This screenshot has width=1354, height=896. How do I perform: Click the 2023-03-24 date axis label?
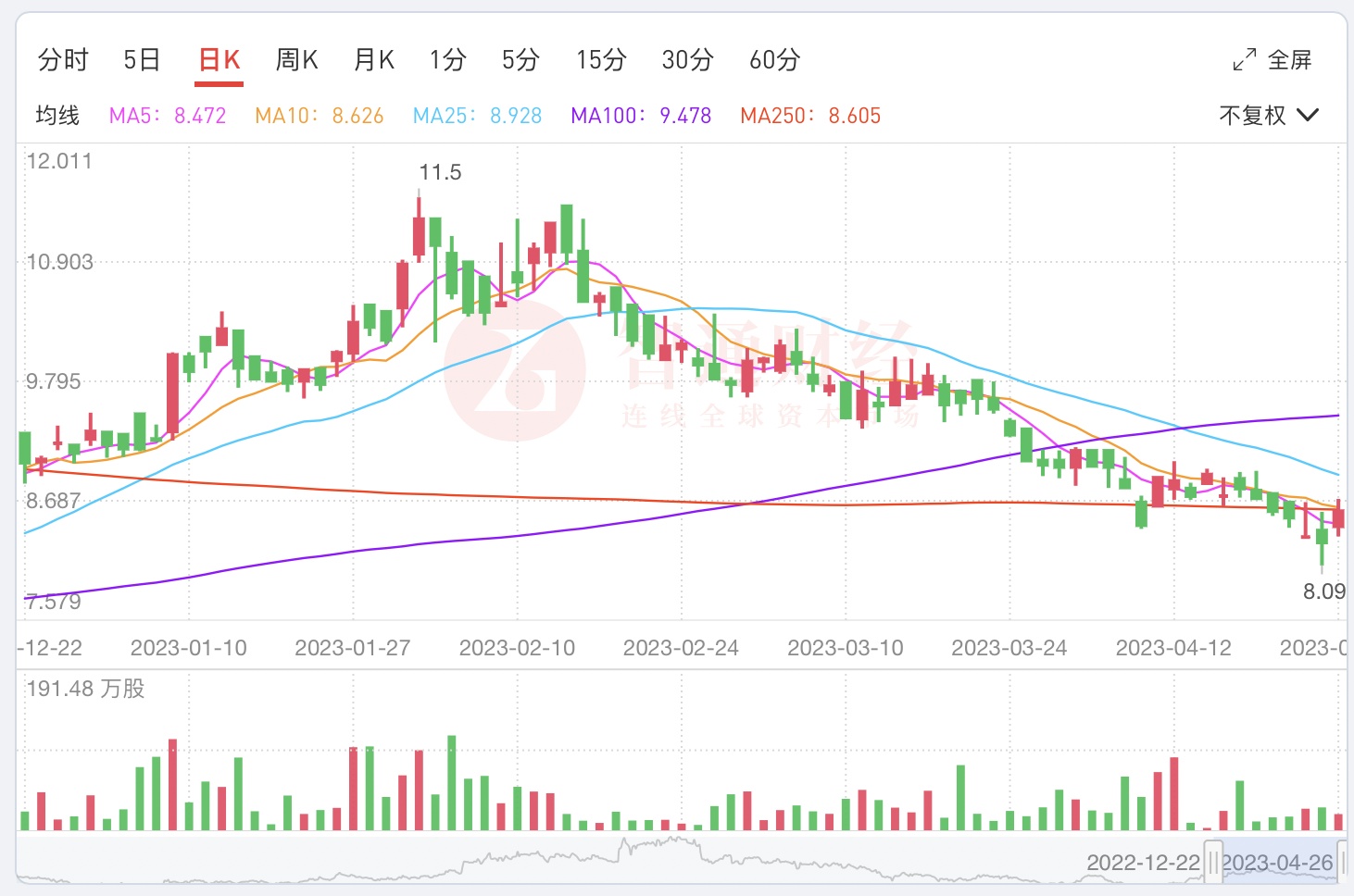(x=1009, y=648)
